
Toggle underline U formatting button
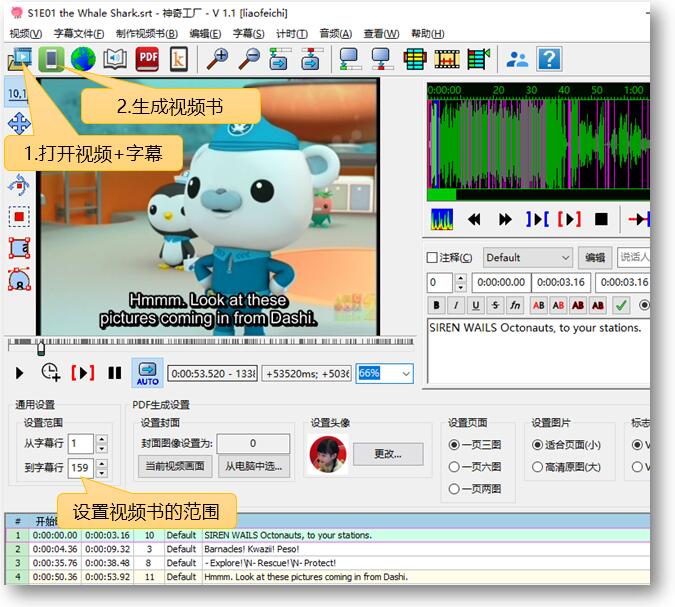tap(476, 305)
